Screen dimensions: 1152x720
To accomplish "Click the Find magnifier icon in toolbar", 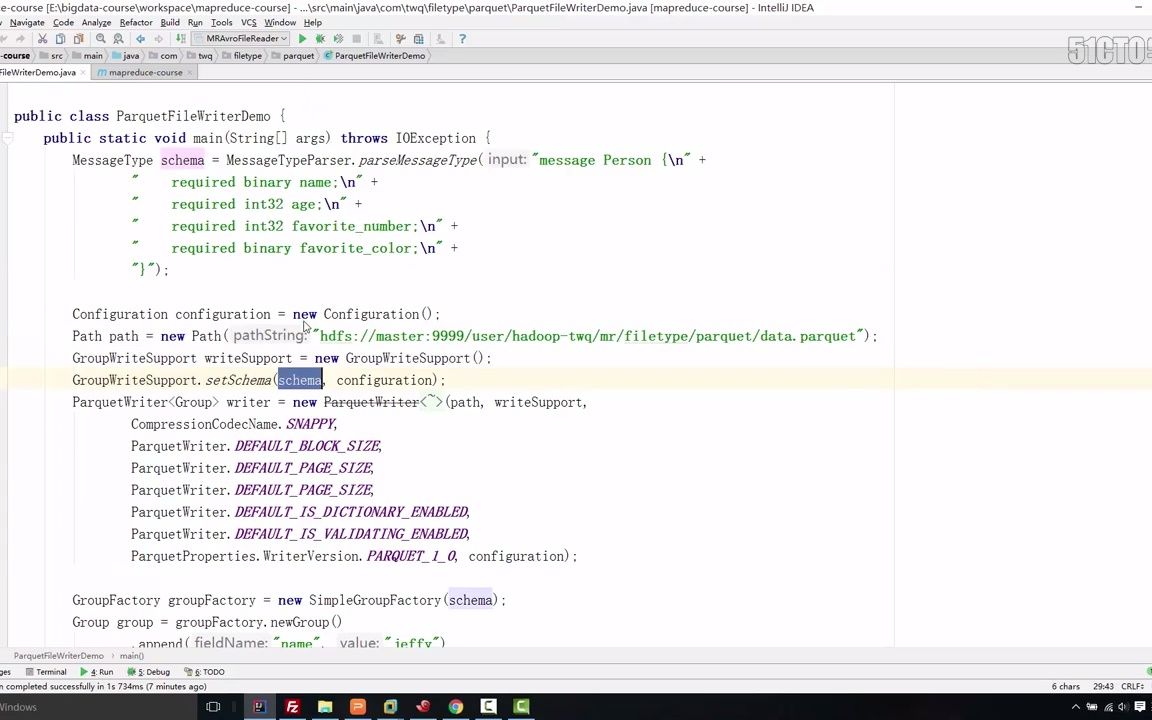I will [101, 39].
